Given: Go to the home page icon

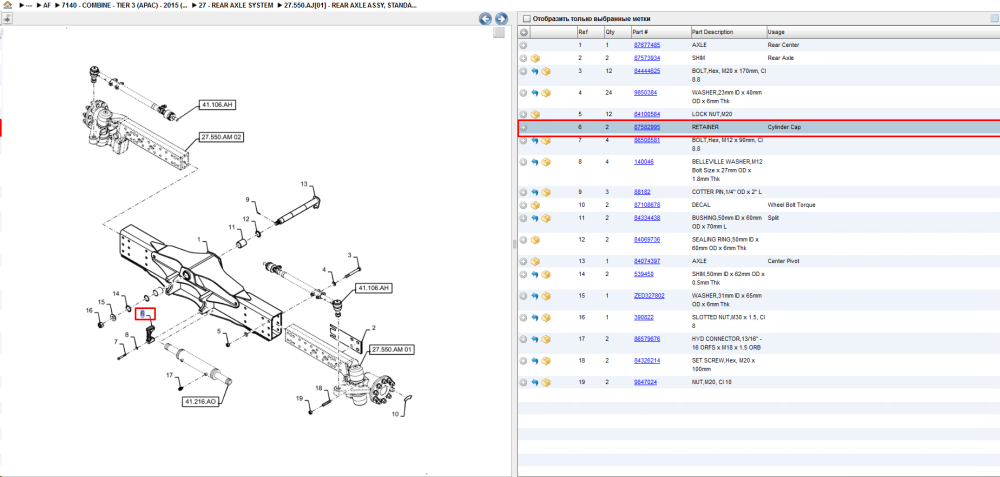Looking at the screenshot, I should [6, 4].
